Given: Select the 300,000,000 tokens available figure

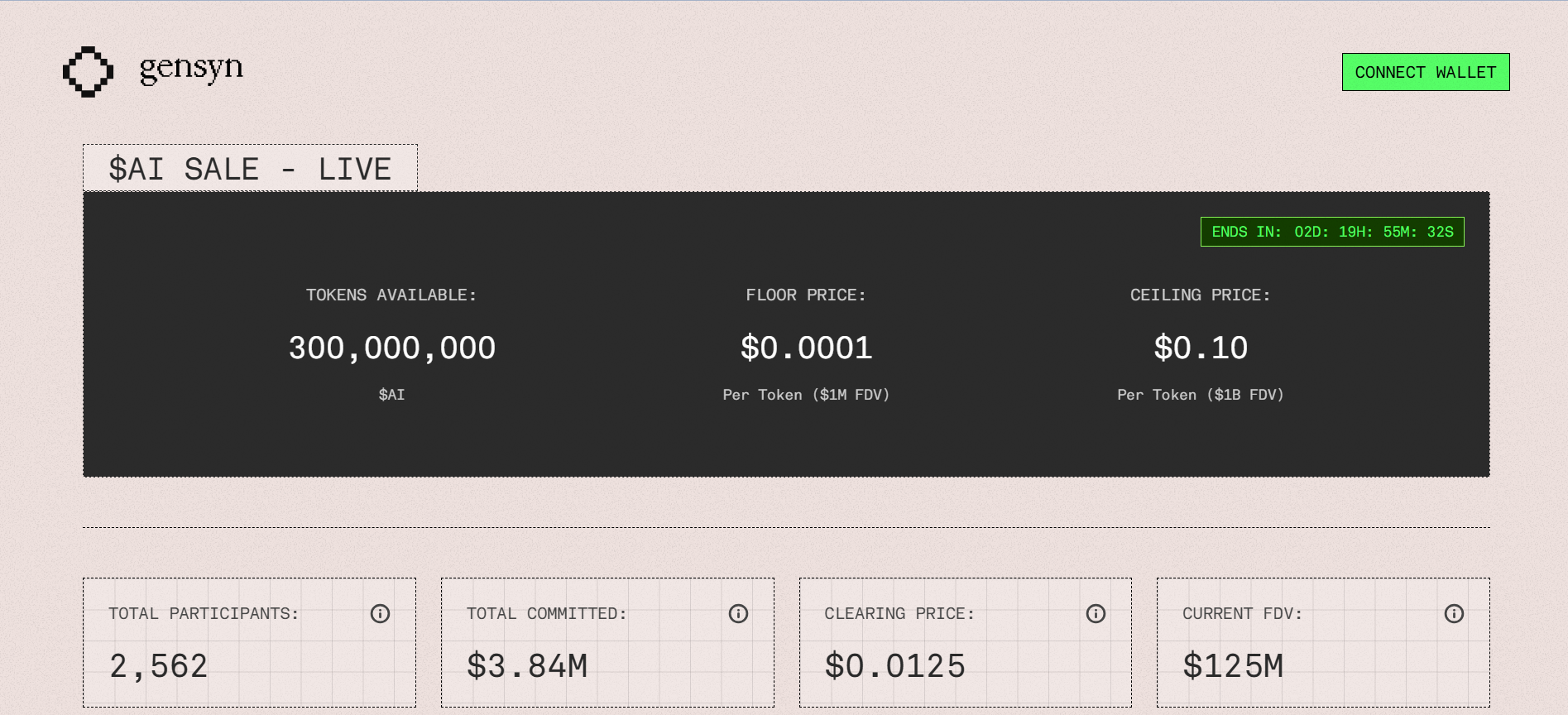Looking at the screenshot, I should point(392,348).
